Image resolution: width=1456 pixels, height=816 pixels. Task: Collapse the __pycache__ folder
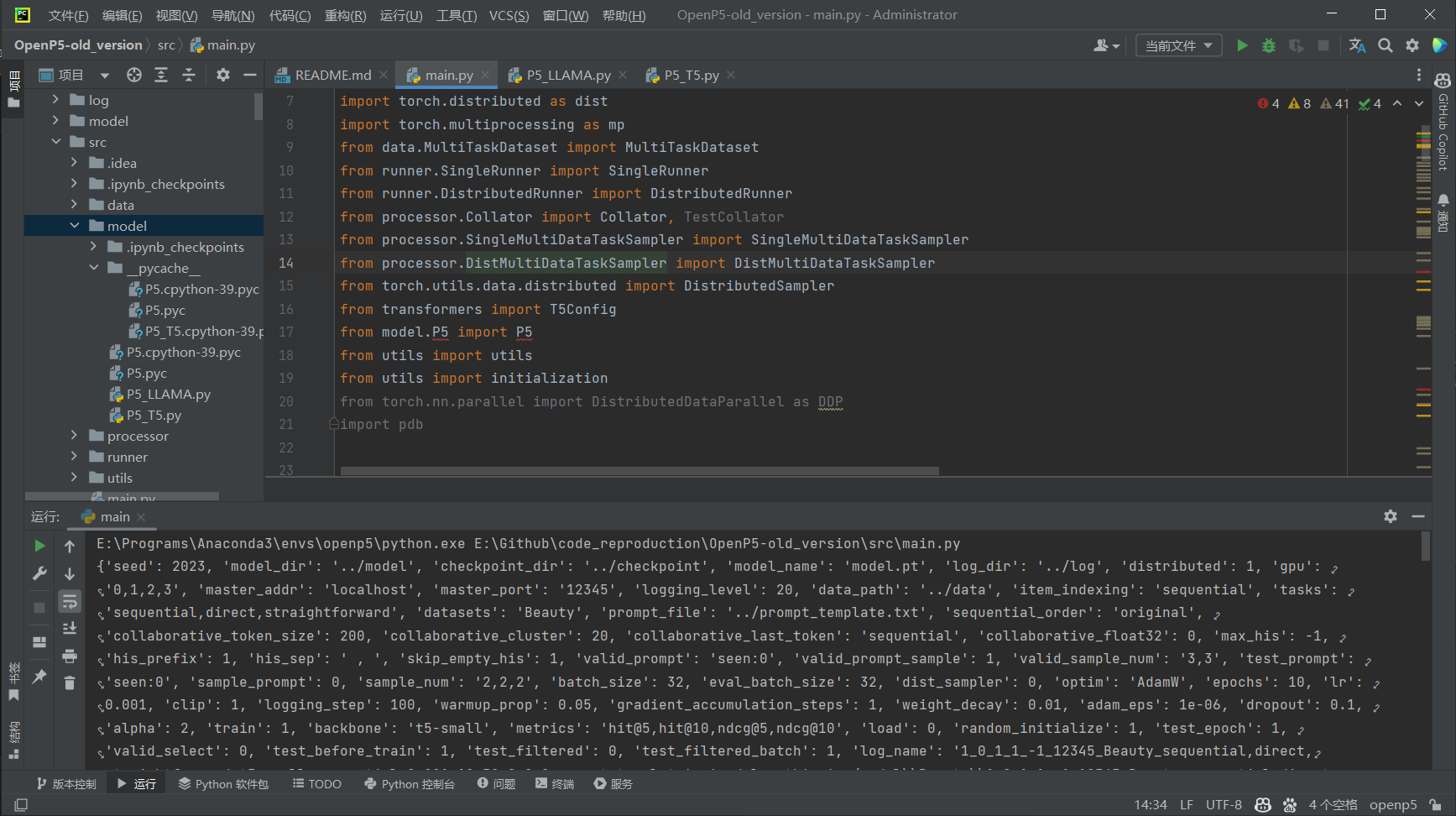tap(94, 268)
